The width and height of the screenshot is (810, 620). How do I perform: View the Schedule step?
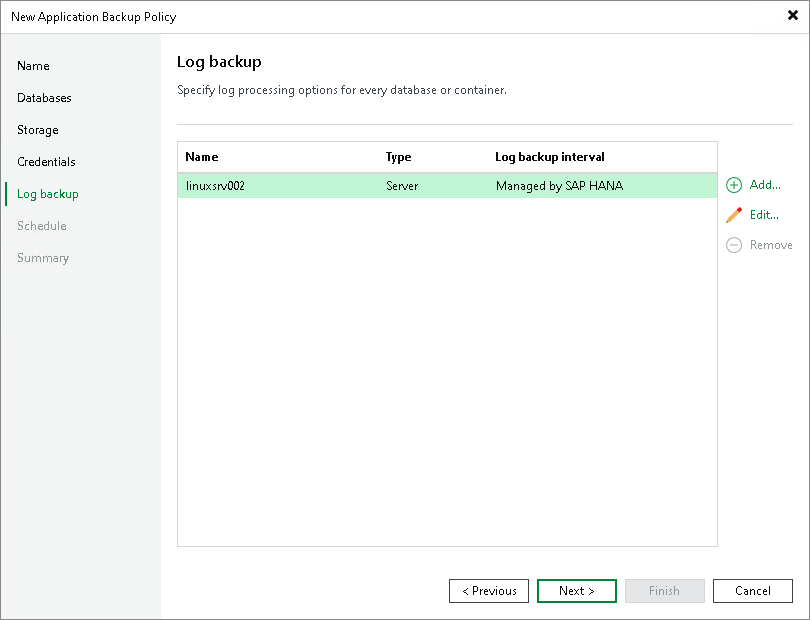[x=41, y=226]
